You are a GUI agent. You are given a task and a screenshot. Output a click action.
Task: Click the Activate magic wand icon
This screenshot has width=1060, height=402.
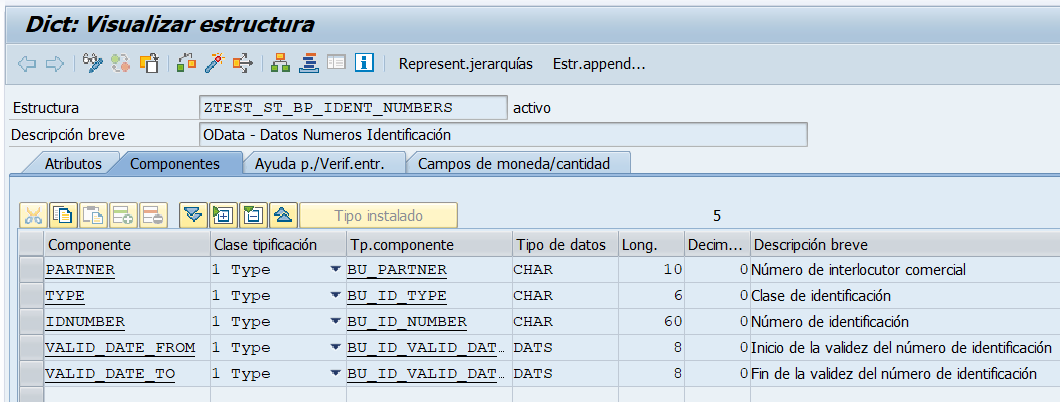tap(213, 64)
